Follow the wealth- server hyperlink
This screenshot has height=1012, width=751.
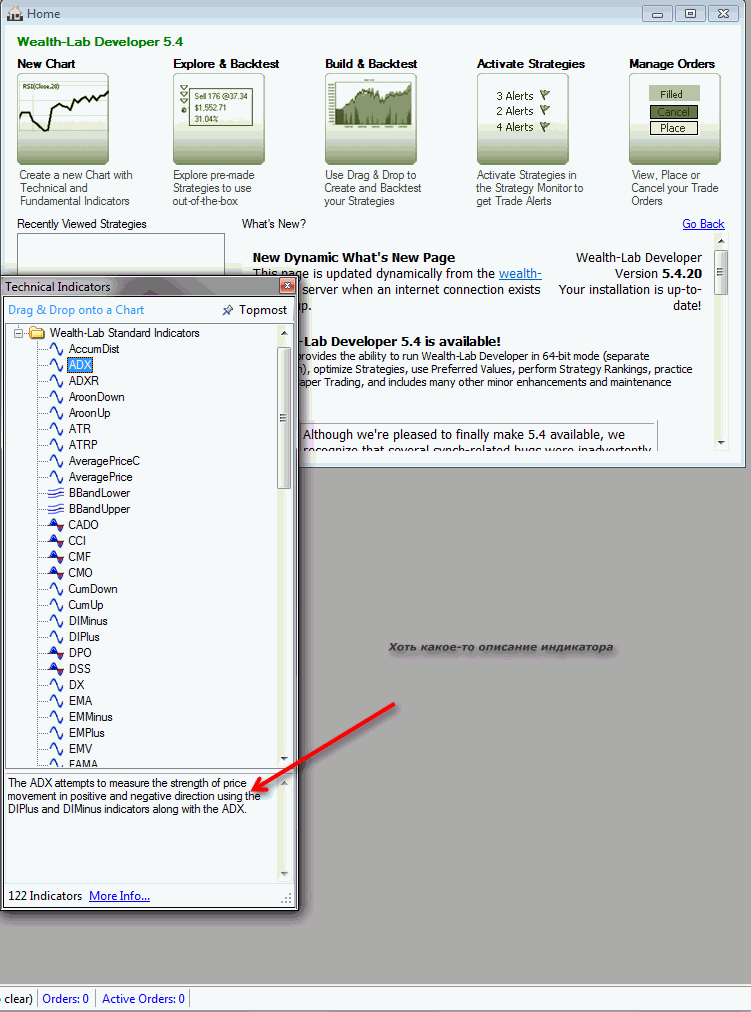[520, 274]
